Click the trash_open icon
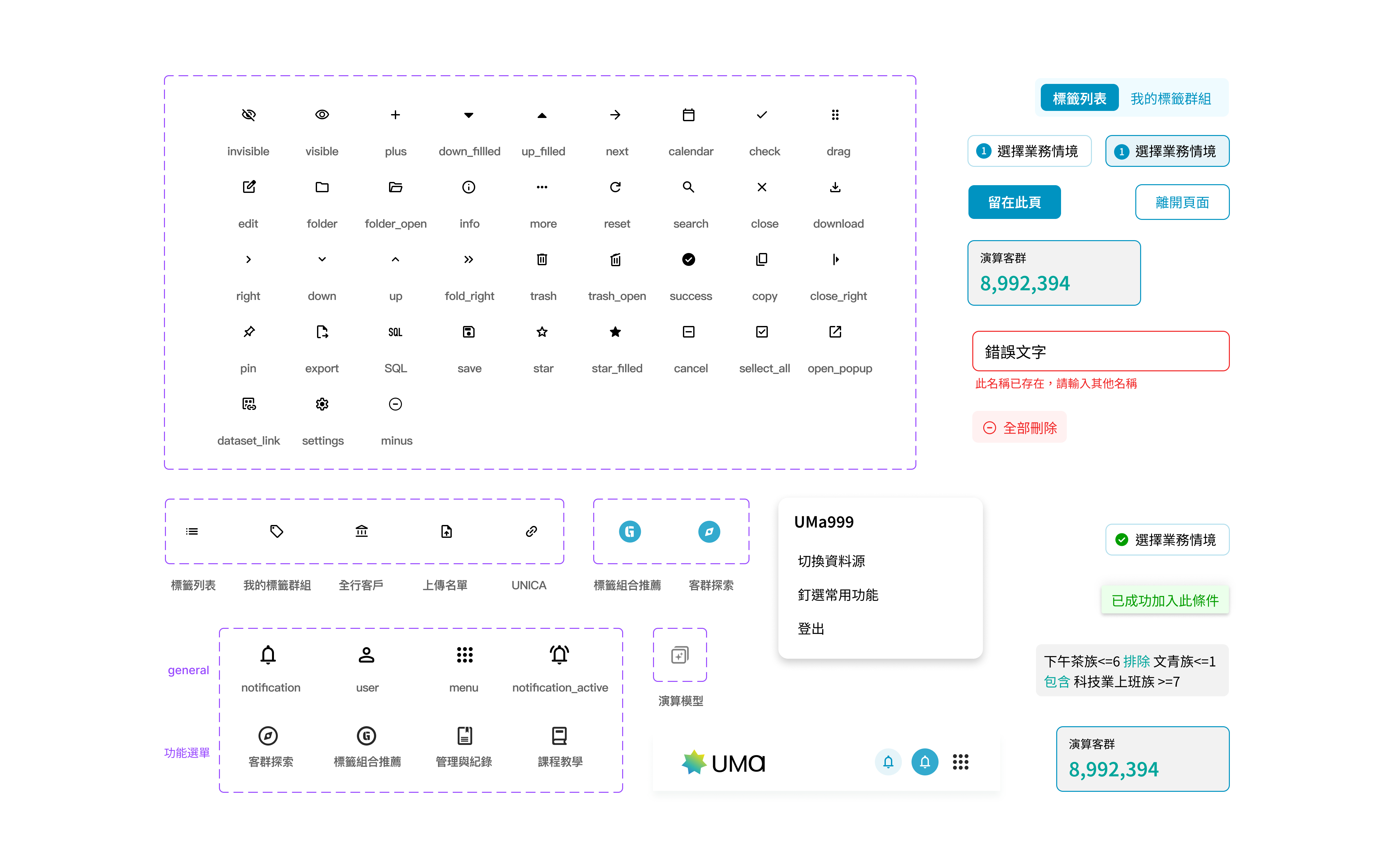The image size is (1389, 868). (x=615, y=259)
